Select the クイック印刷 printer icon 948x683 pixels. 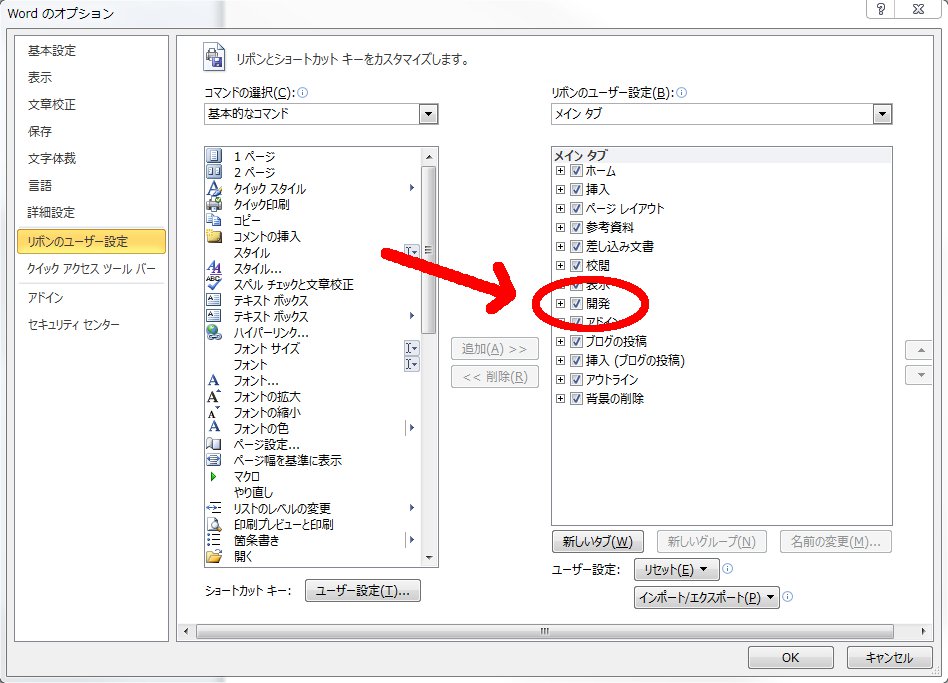pyautogui.click(x=213, y=204)
